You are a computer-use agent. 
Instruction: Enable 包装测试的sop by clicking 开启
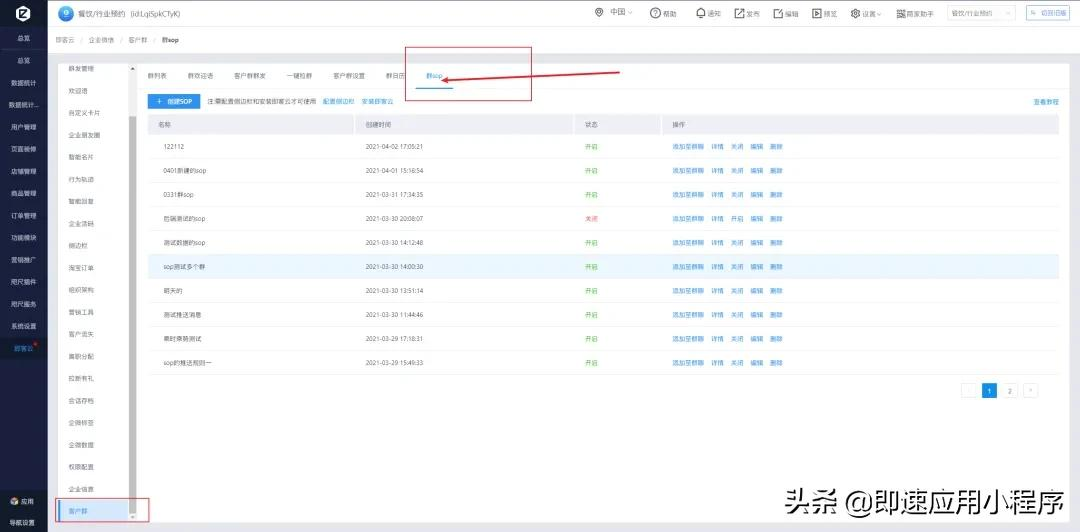coord(737,218)
